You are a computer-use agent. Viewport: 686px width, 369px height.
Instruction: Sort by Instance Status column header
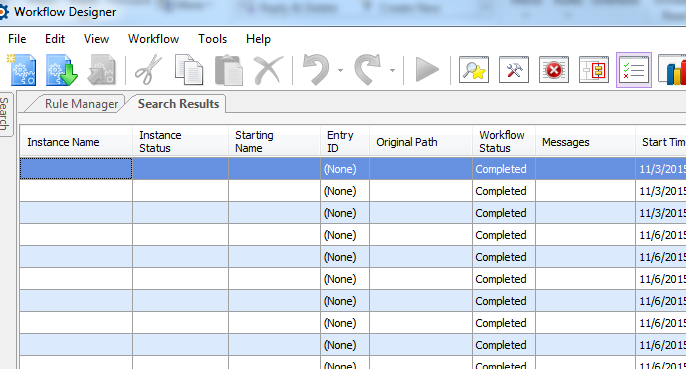[x=180, y=142]
